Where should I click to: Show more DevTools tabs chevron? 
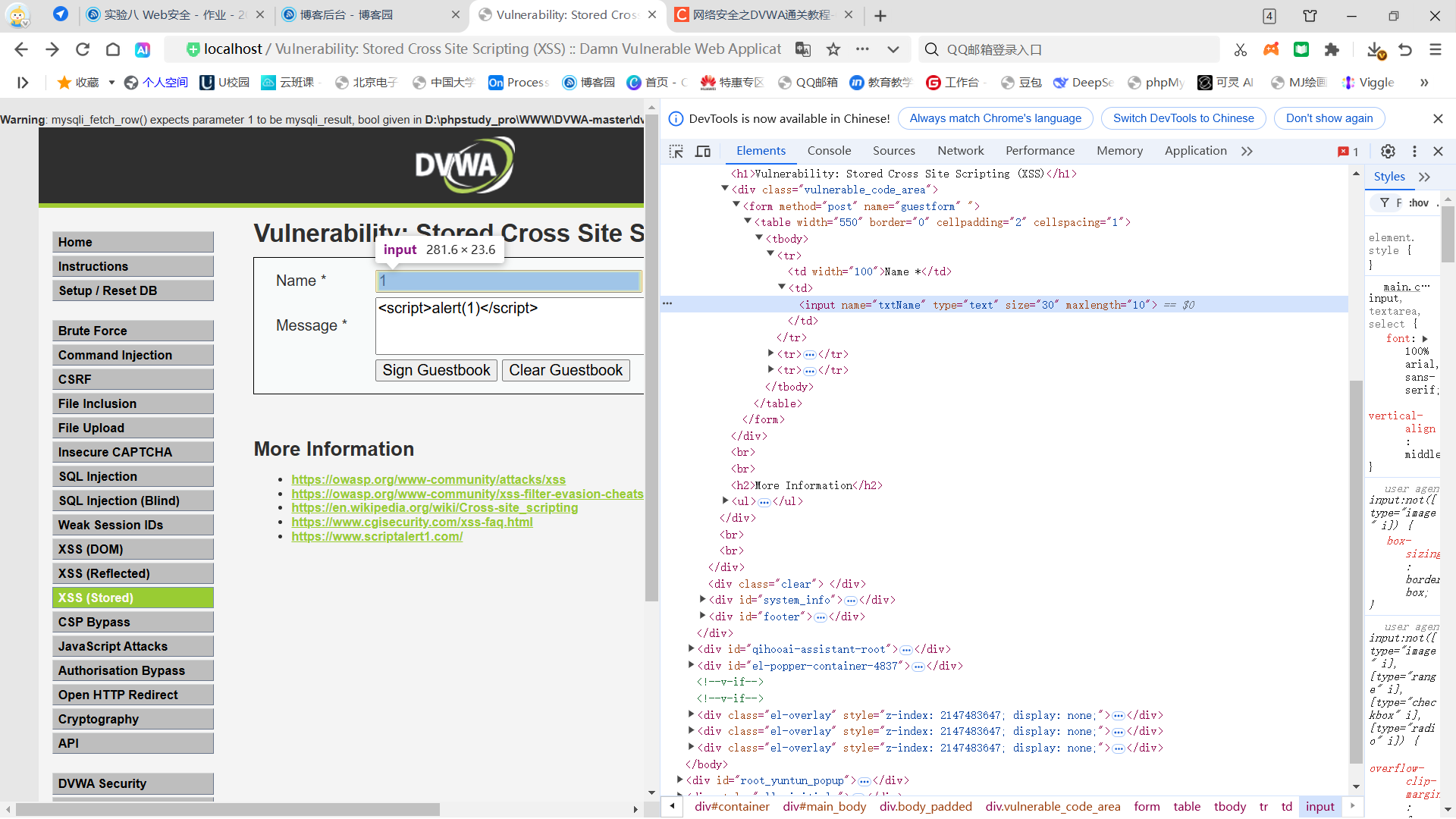point(1247,151)
